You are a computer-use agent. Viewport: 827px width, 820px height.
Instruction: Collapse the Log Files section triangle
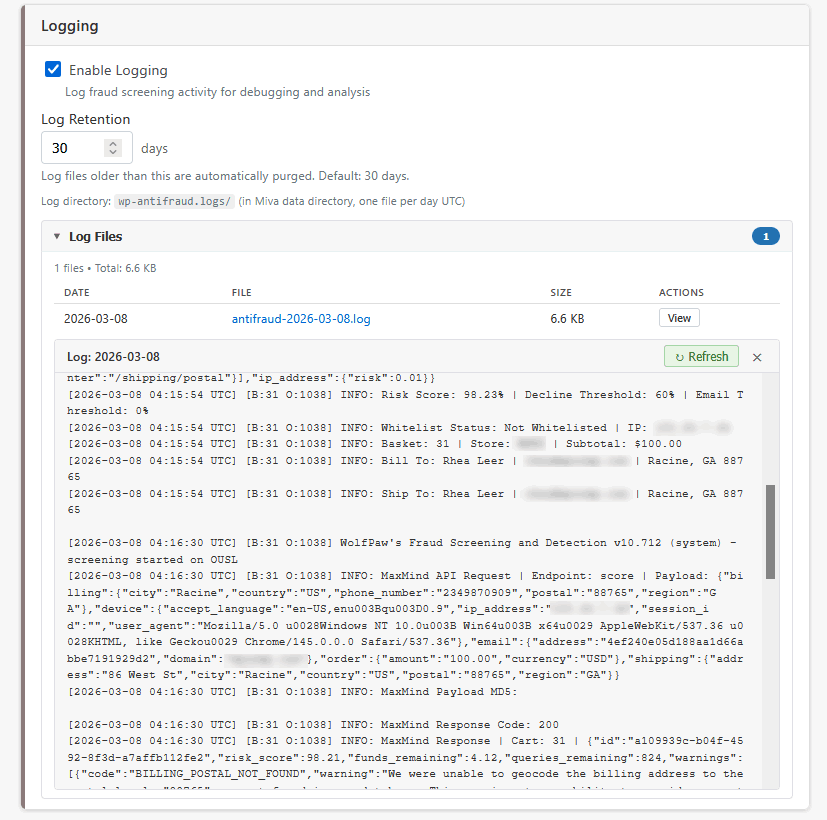pos(57,237)
